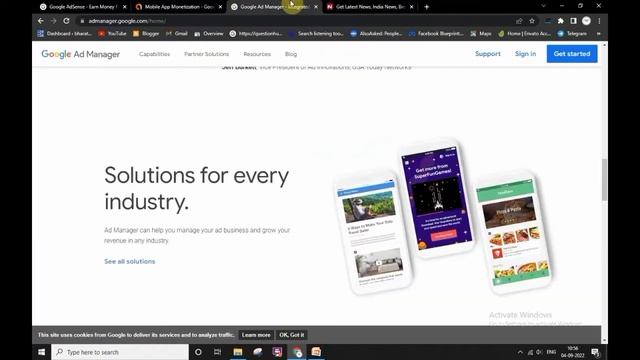This screenshot has width=640, height=360.
Task: Click the address bar URL field
Action: pyautogui.click(x=296, y=21)
